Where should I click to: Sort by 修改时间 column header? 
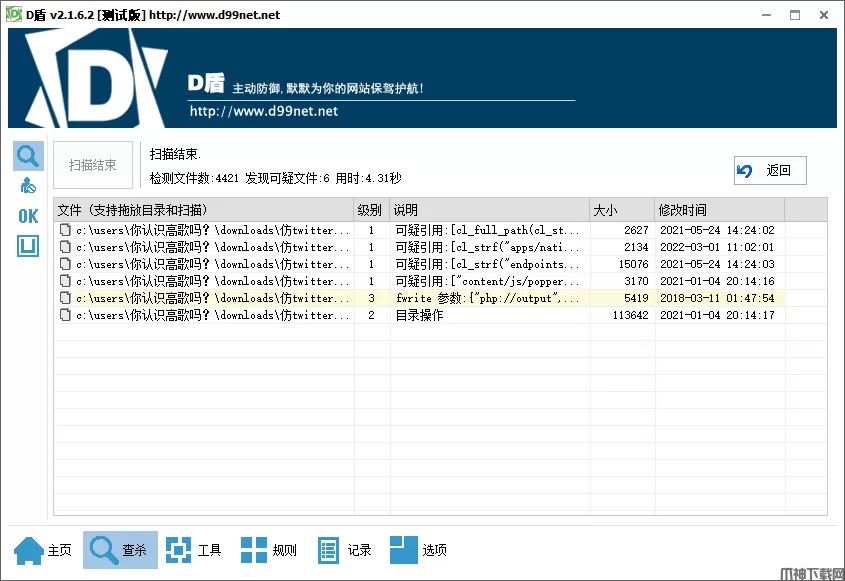click(x=718, y=210)
